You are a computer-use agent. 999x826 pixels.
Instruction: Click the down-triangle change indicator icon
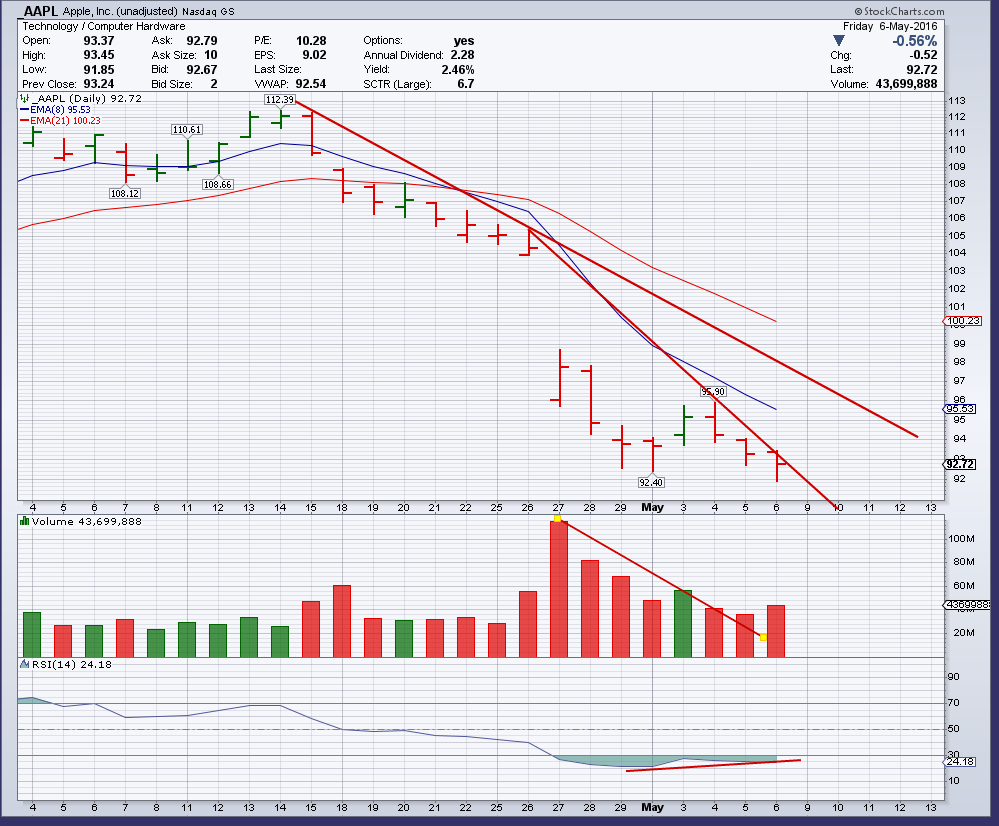click(x=838, y=41)
